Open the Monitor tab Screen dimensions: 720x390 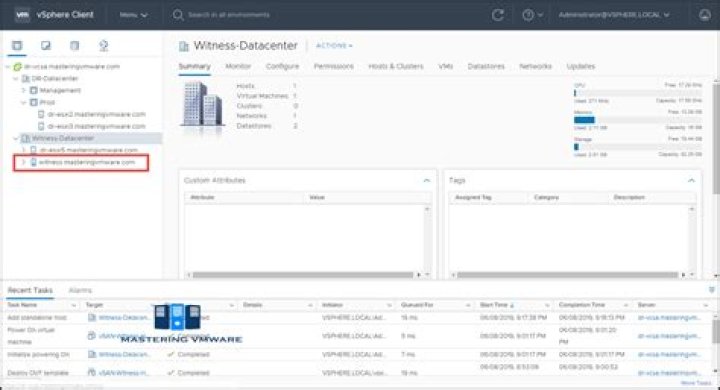[238, 66]
